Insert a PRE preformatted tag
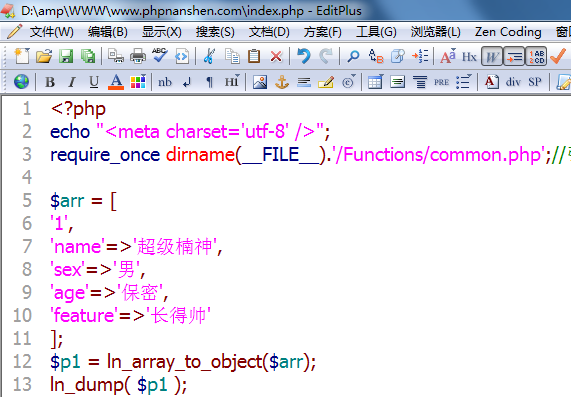Viewport: 571px width, 397px height. (441, 82)
